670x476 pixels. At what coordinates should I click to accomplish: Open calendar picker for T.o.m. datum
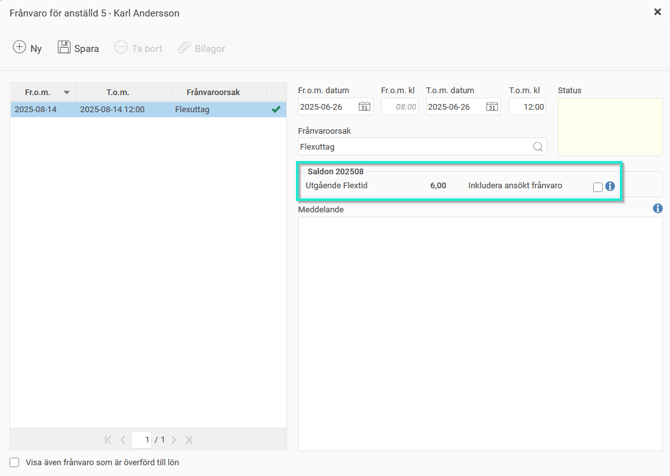point(492,107)
